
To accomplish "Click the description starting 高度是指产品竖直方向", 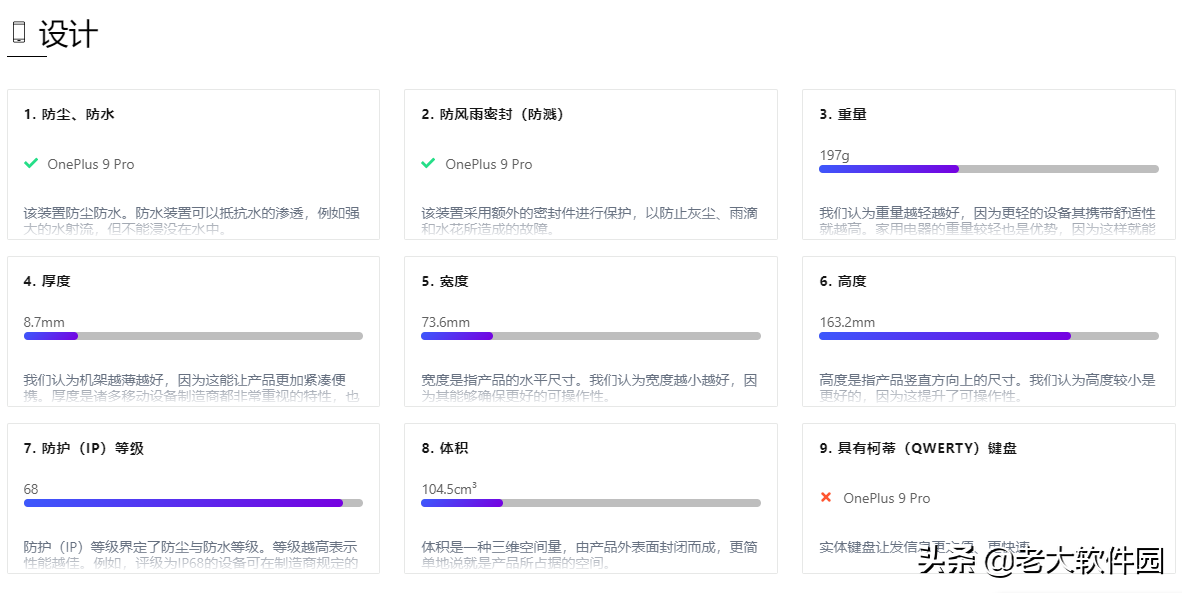I will tap(988, 387).
